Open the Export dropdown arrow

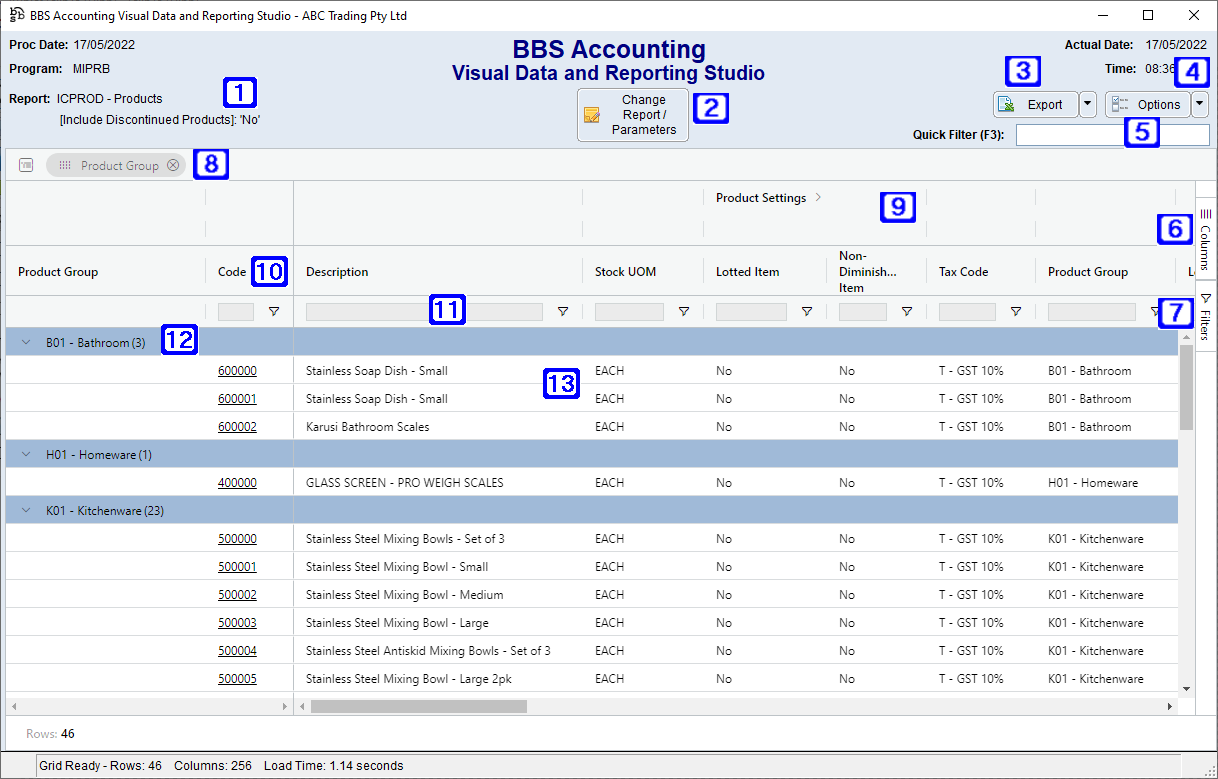click(x=1087, y=104)
